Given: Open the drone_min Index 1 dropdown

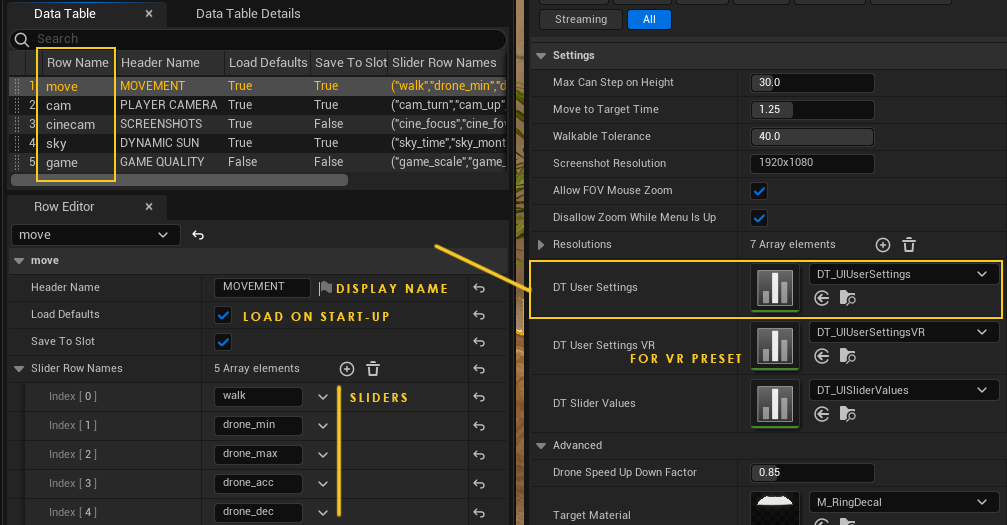Looking at the screenshot, I should pyautogui.click(x=323, y=425).
